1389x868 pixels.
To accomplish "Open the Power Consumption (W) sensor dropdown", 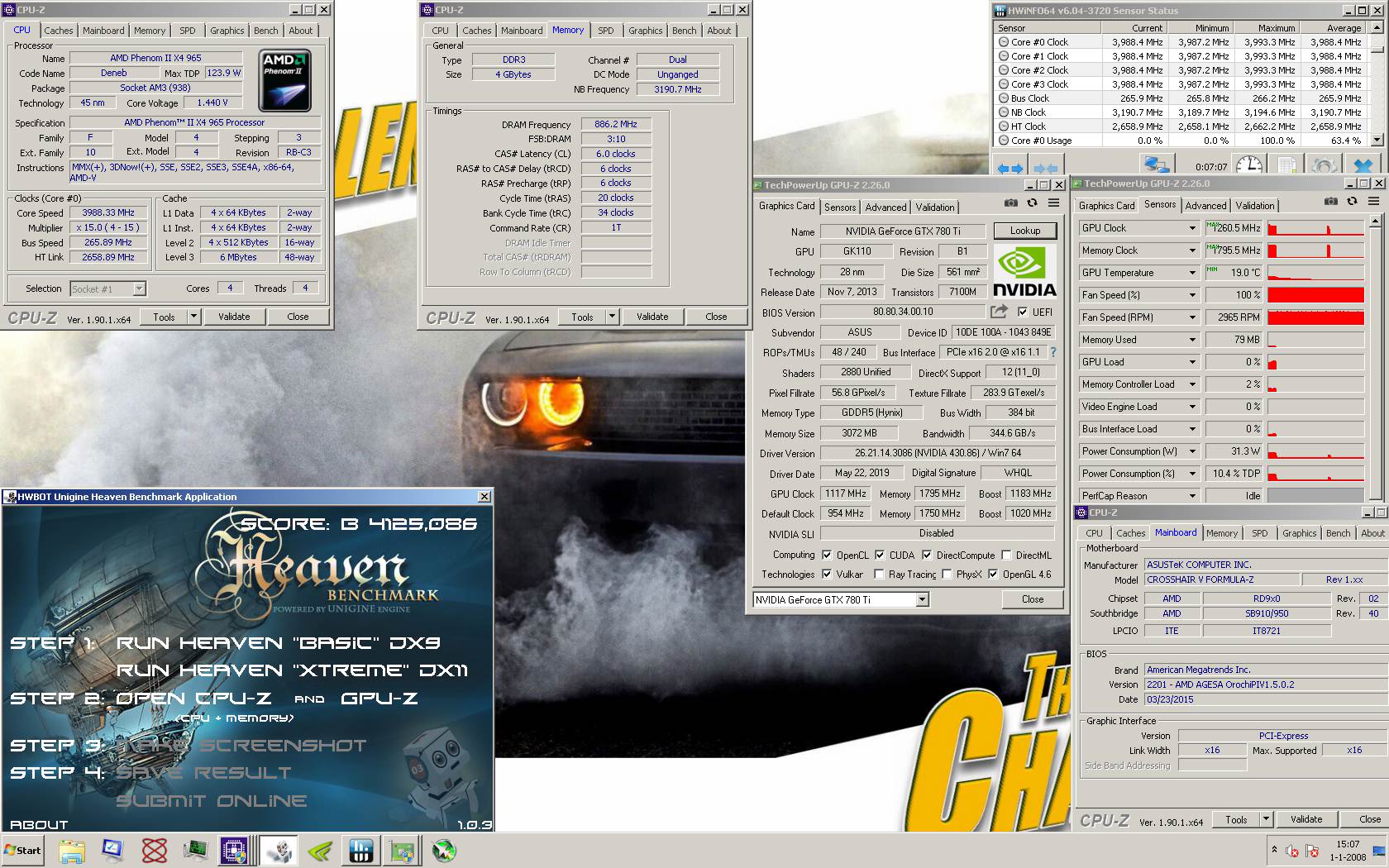I will pyautogui.click(x=1192, y=451).
